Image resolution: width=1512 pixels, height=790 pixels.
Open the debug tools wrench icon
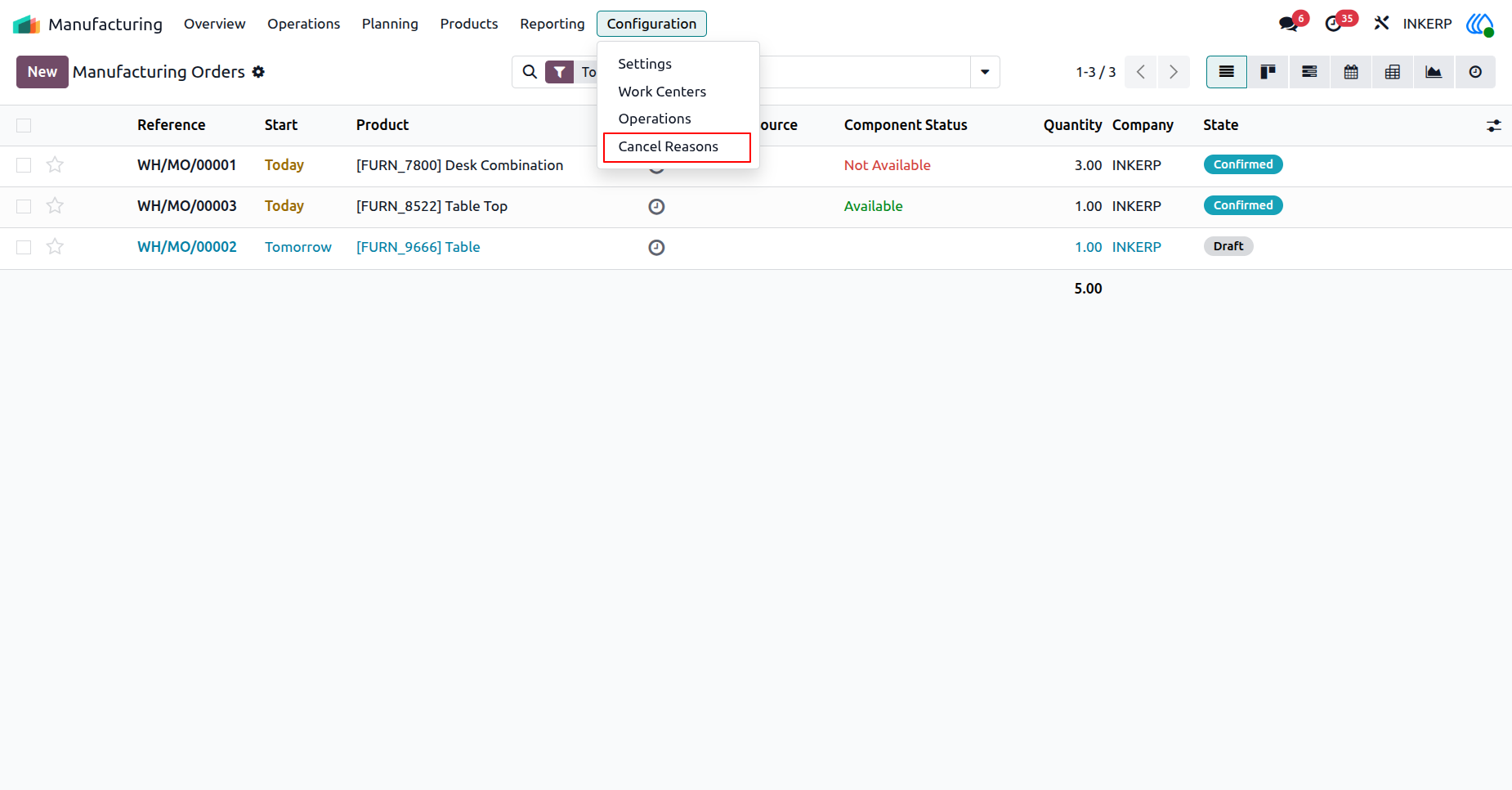coord(1381,24)
